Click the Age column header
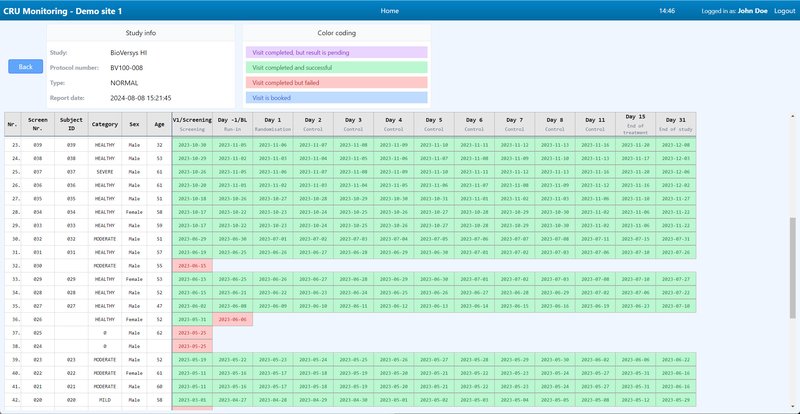Viewport: 800px width, 414px height. tap(159, 125)
